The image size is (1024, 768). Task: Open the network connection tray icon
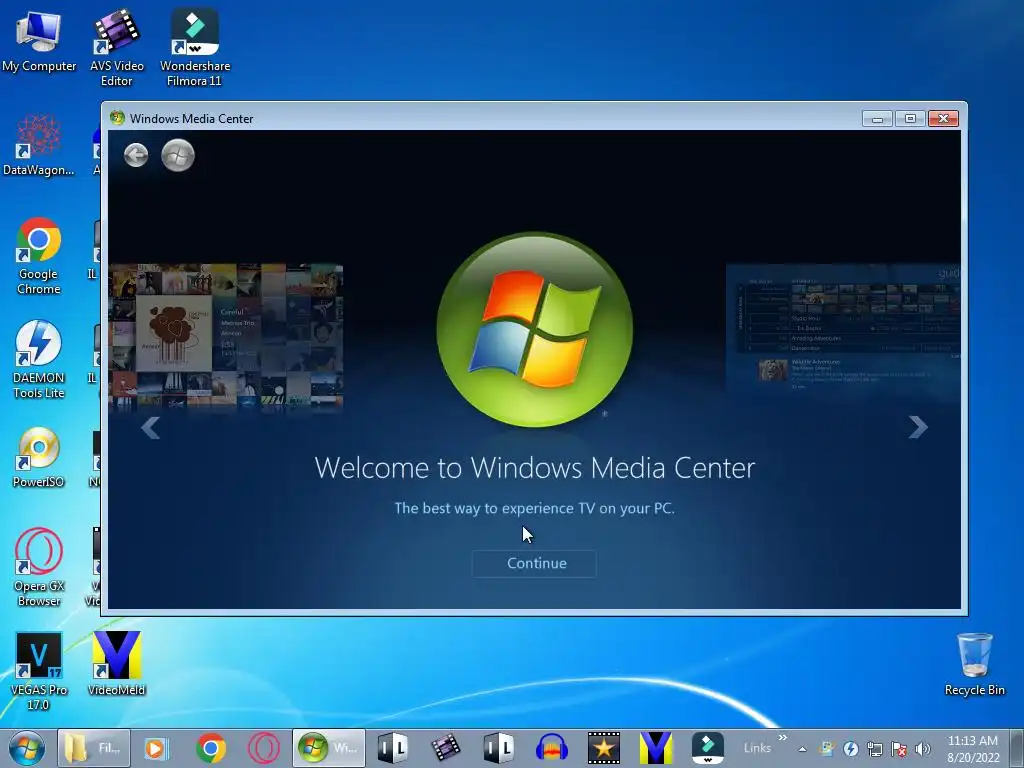pyautogui.click(x=874, y=749)
